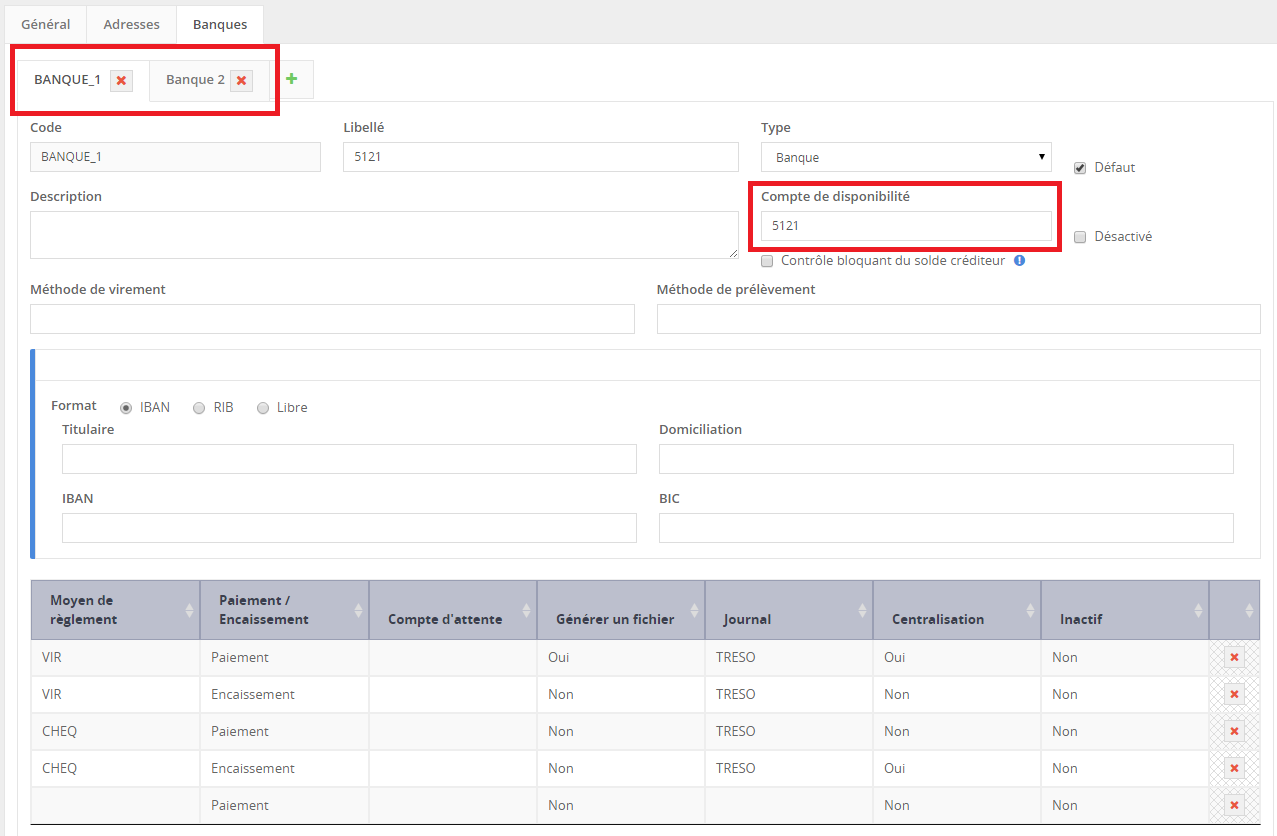Delete the CHEQ Encaissement row
The width and height of the screenshot is (1277, 836).
click(x=1234, y=769)
